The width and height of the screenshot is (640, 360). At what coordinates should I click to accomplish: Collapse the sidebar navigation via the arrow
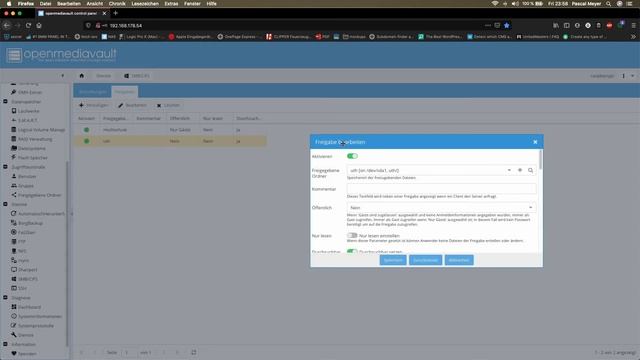tap(62, 76)
